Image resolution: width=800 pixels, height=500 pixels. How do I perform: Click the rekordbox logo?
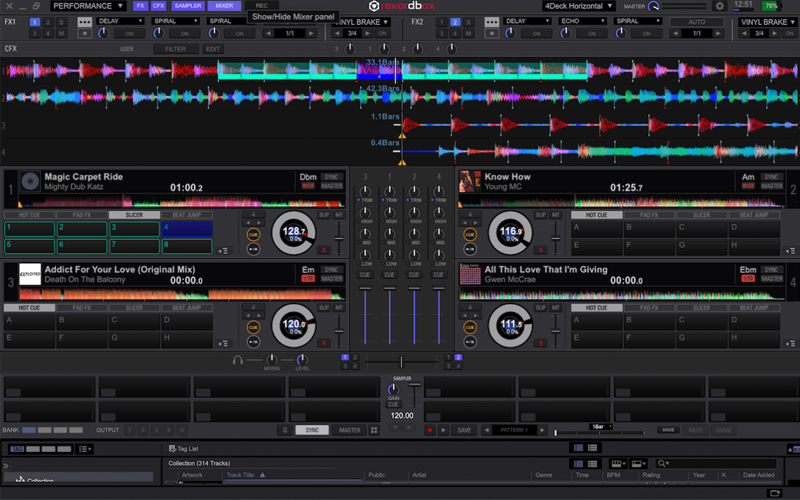pos(402,6)
